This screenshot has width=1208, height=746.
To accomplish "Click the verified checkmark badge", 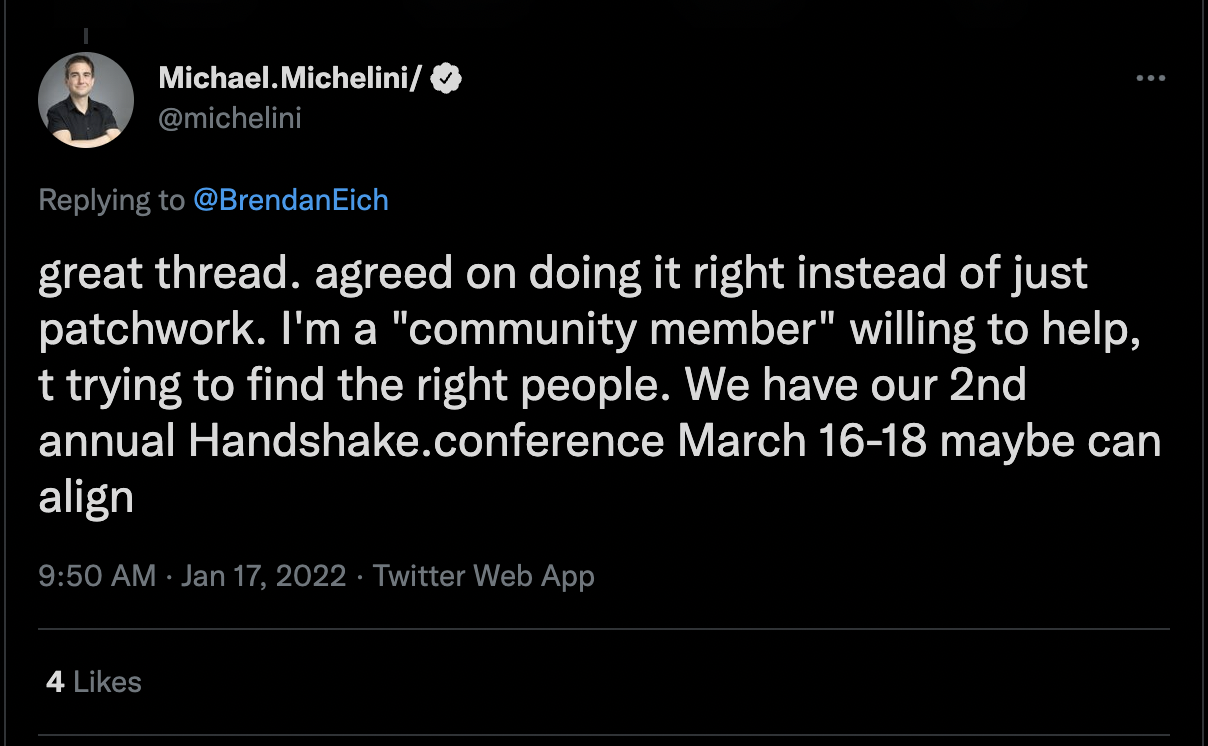I will 445,79.
